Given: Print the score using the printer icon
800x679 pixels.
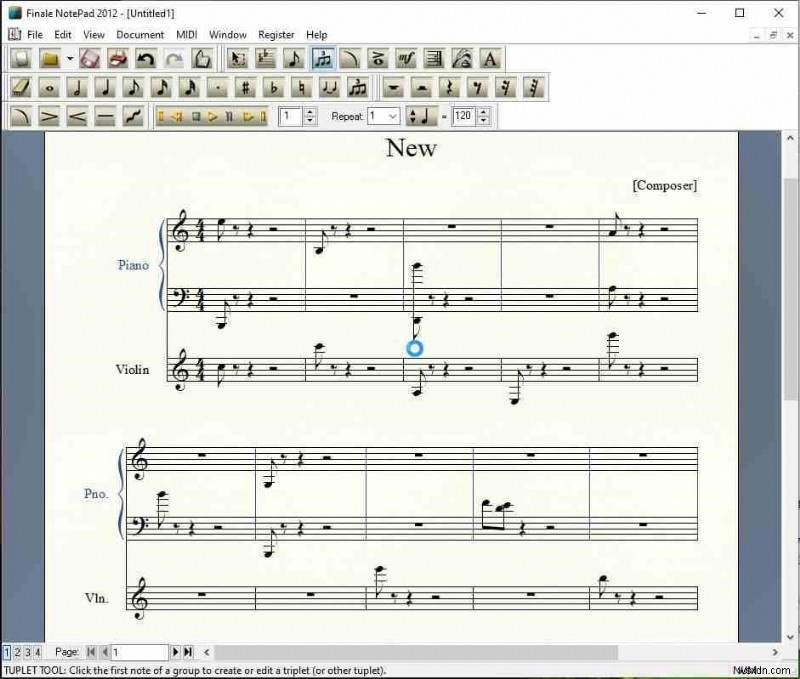Looking at the screenshot, I should [x=118, y=59].
